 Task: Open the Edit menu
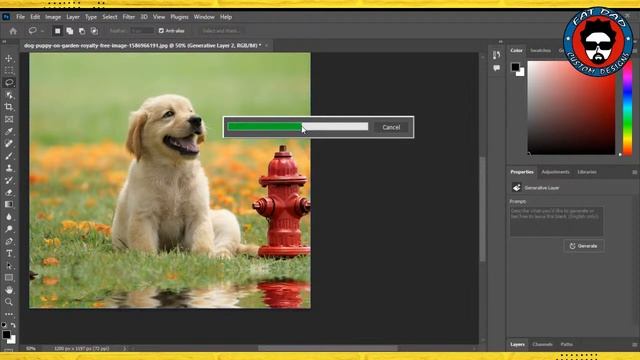click(35, 17)
